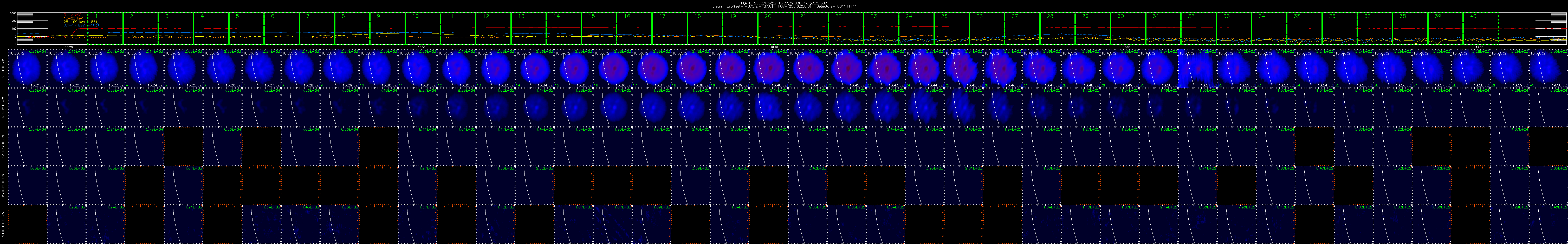
Task: Open the 6.0-12.0 keV image with peak 1.83E+05
Action: 690,107
